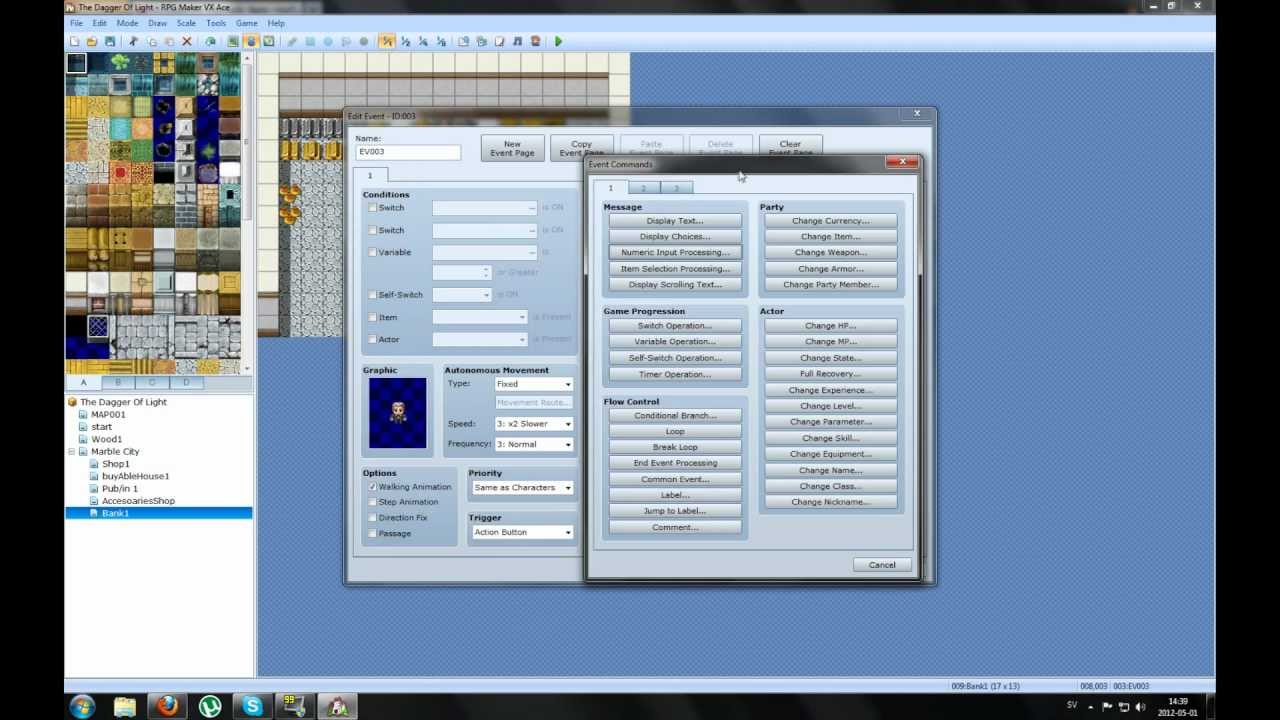Screen dimensions: 1280x720
Task: Click Change Currency... command button
Action: click(830, 221)
